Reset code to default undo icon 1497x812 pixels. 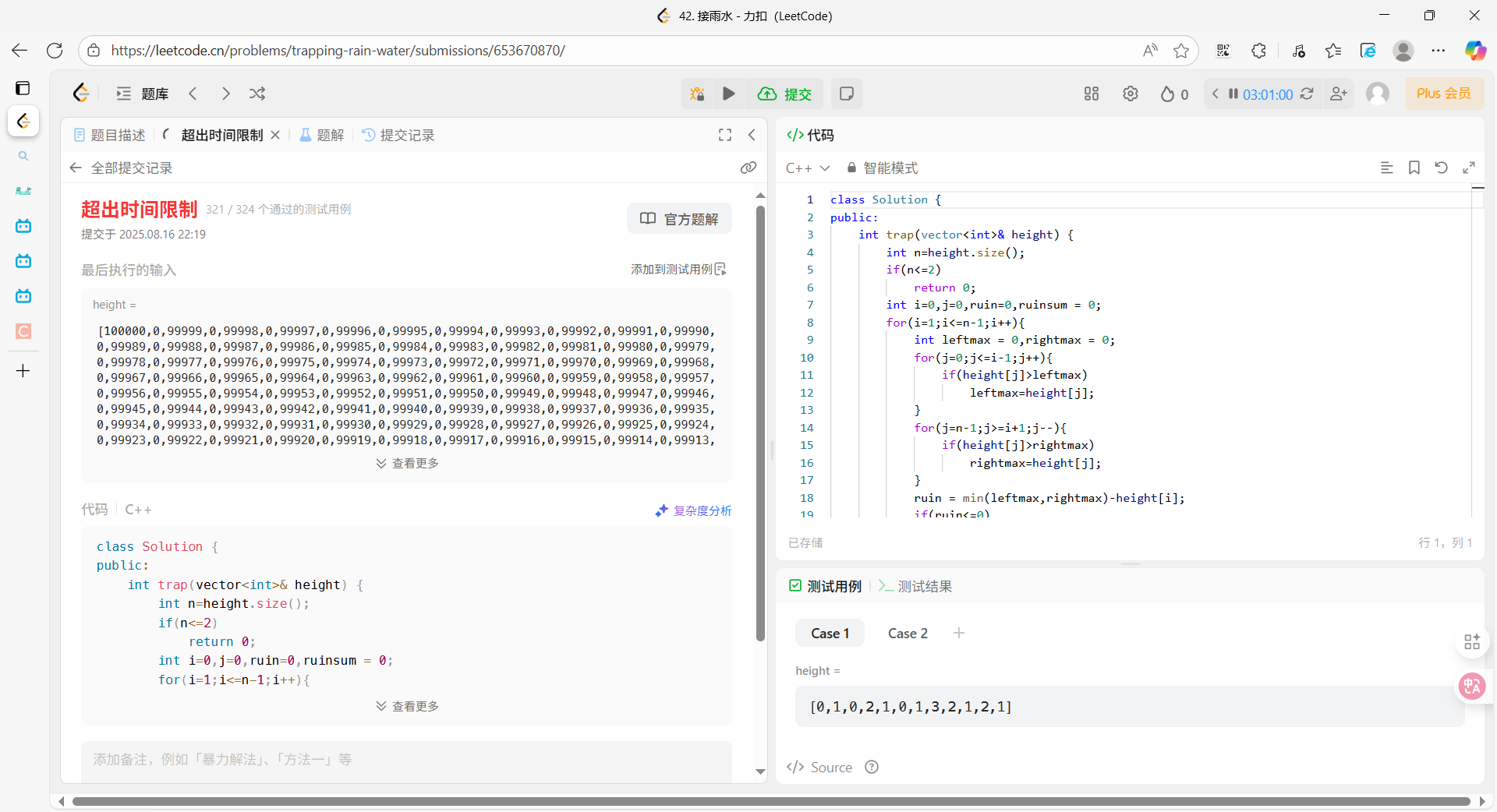[1442, 168]
